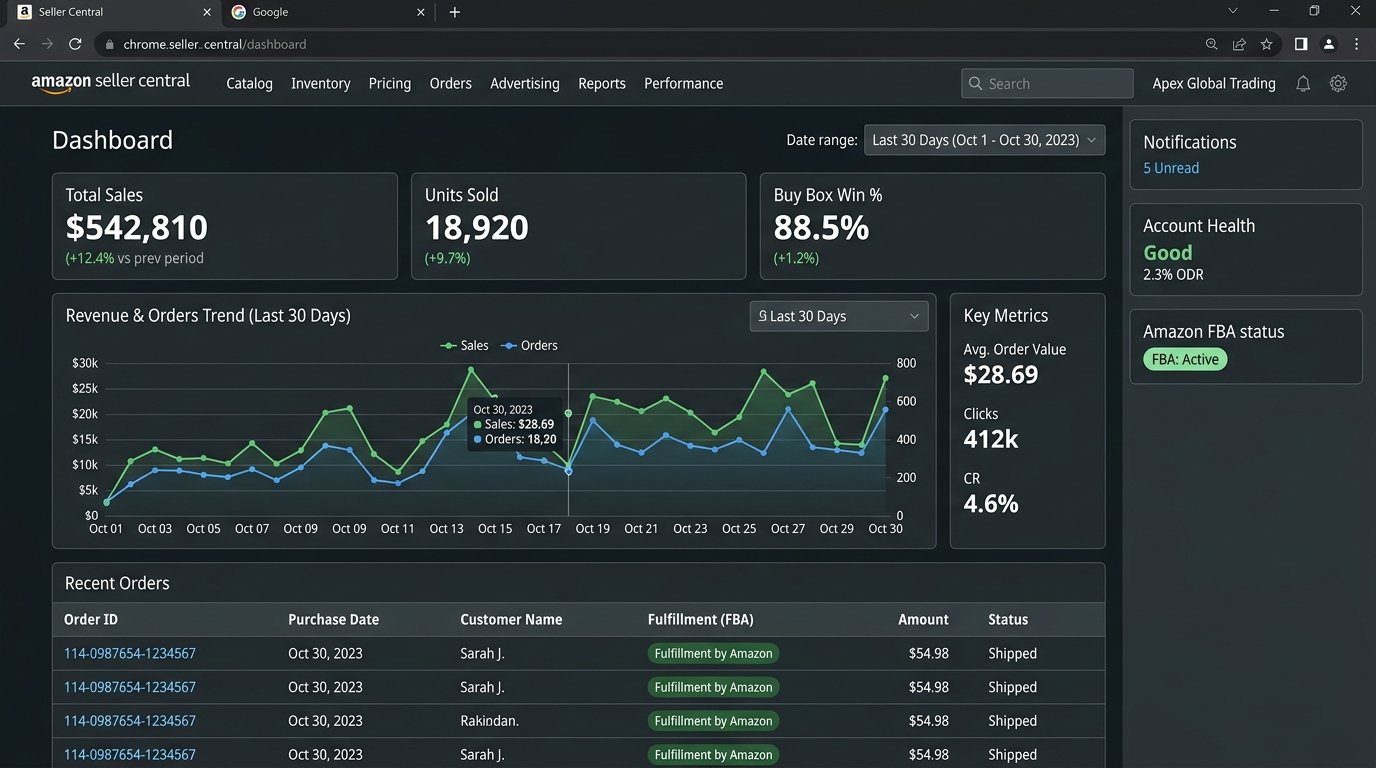Open the notifications bell icon
1376x768 pixels.
pos(1303,84)
